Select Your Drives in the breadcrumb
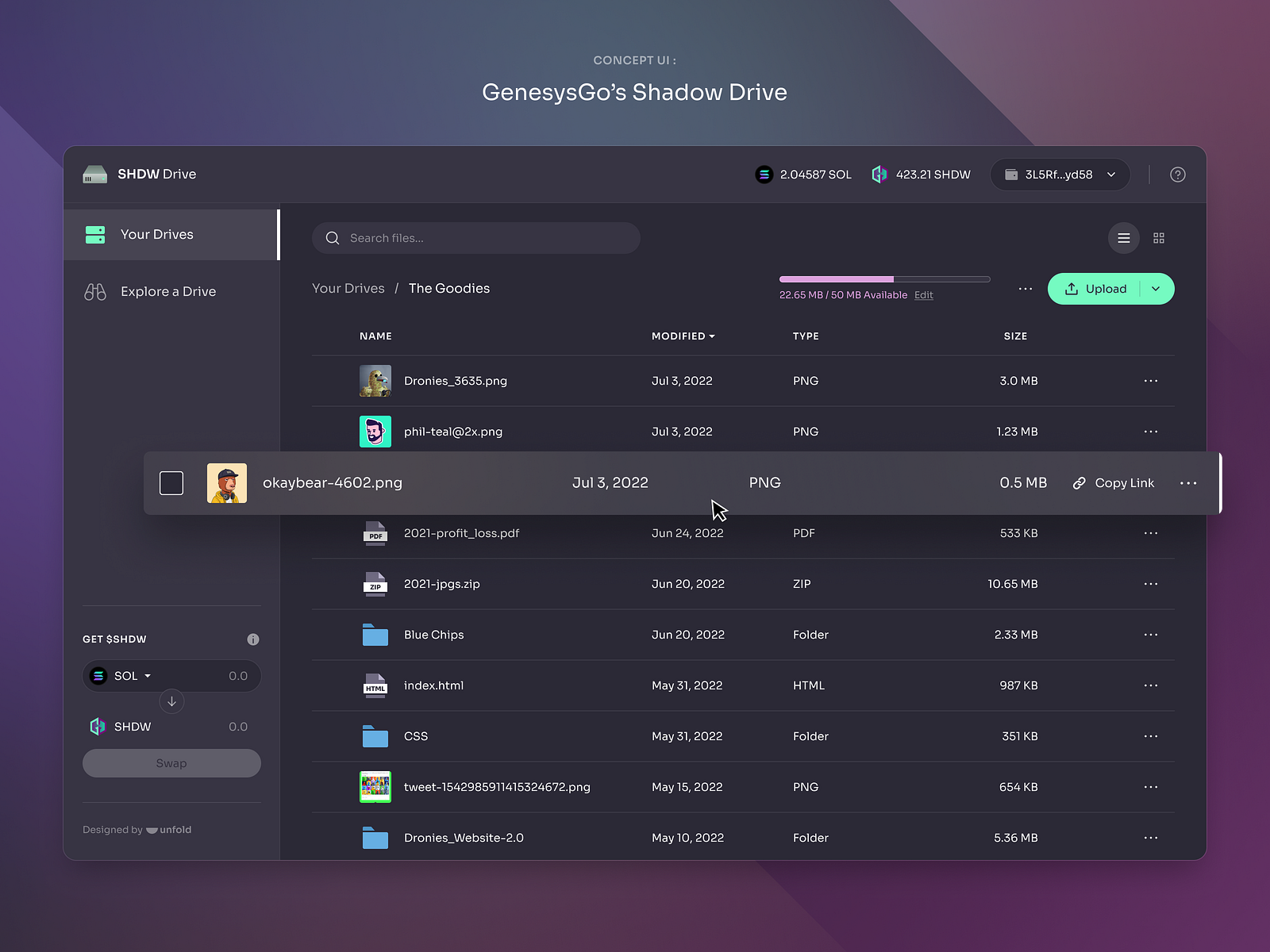 348,288
